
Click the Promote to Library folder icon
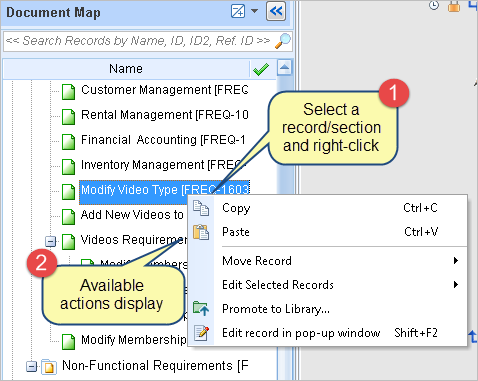(201, 309)
